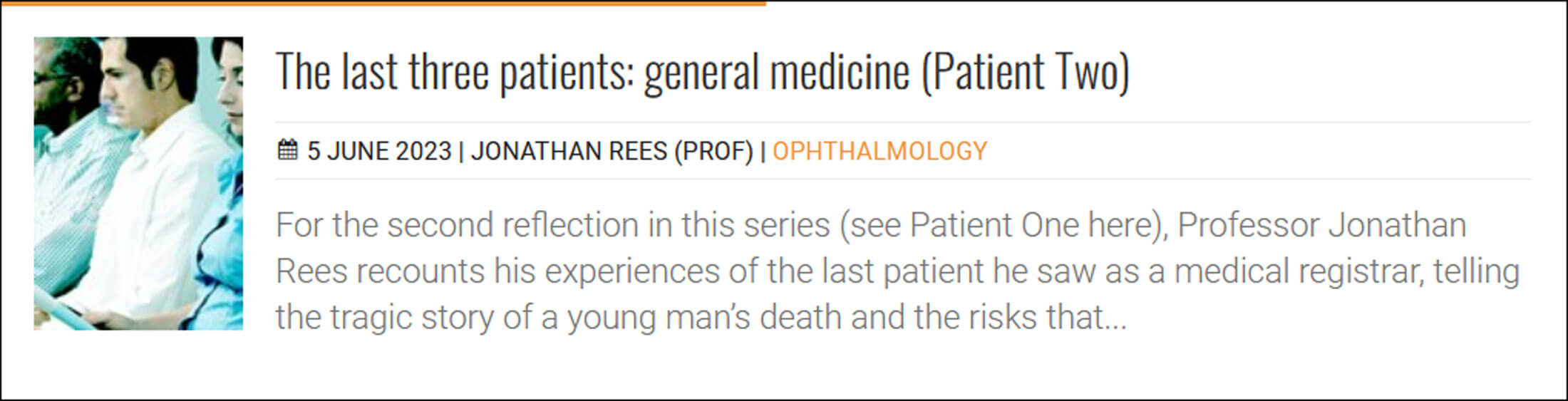The height and width of the screenshot is (401, 1568).
Task: Open the article thumbnail image
Action: [x=138, y=183]
